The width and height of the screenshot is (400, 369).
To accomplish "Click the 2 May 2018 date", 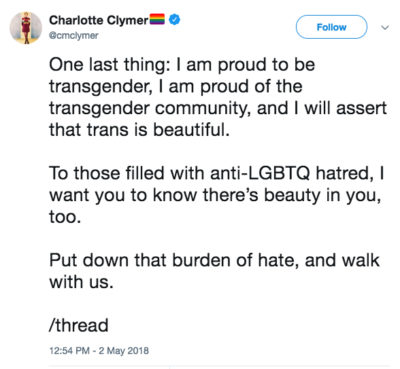I will click(x=124, y=351).
